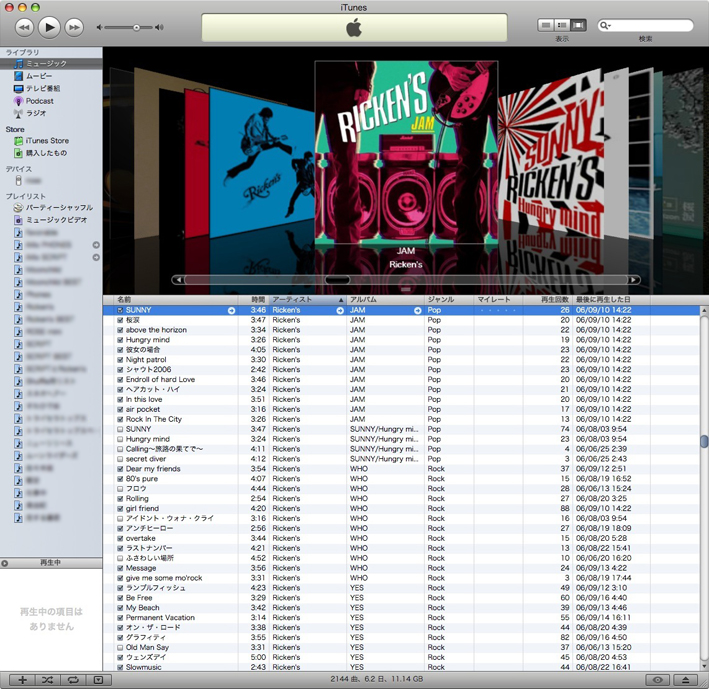Select the Permanent Vacation song row
The height and width of the screenshot is (689, 709).
coord(401,618)
